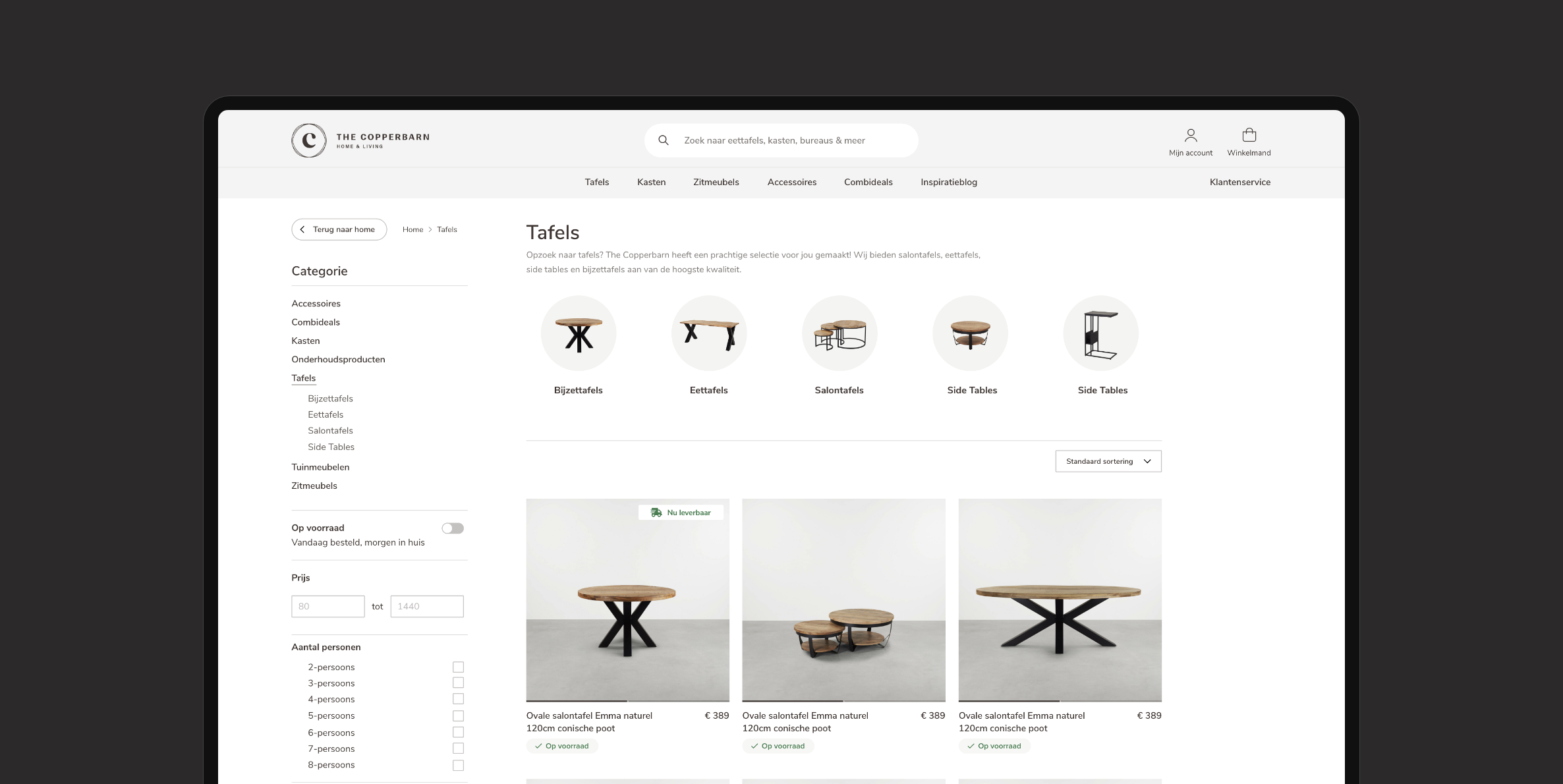Click the search magnifier icon

click(x=664, y=140)
